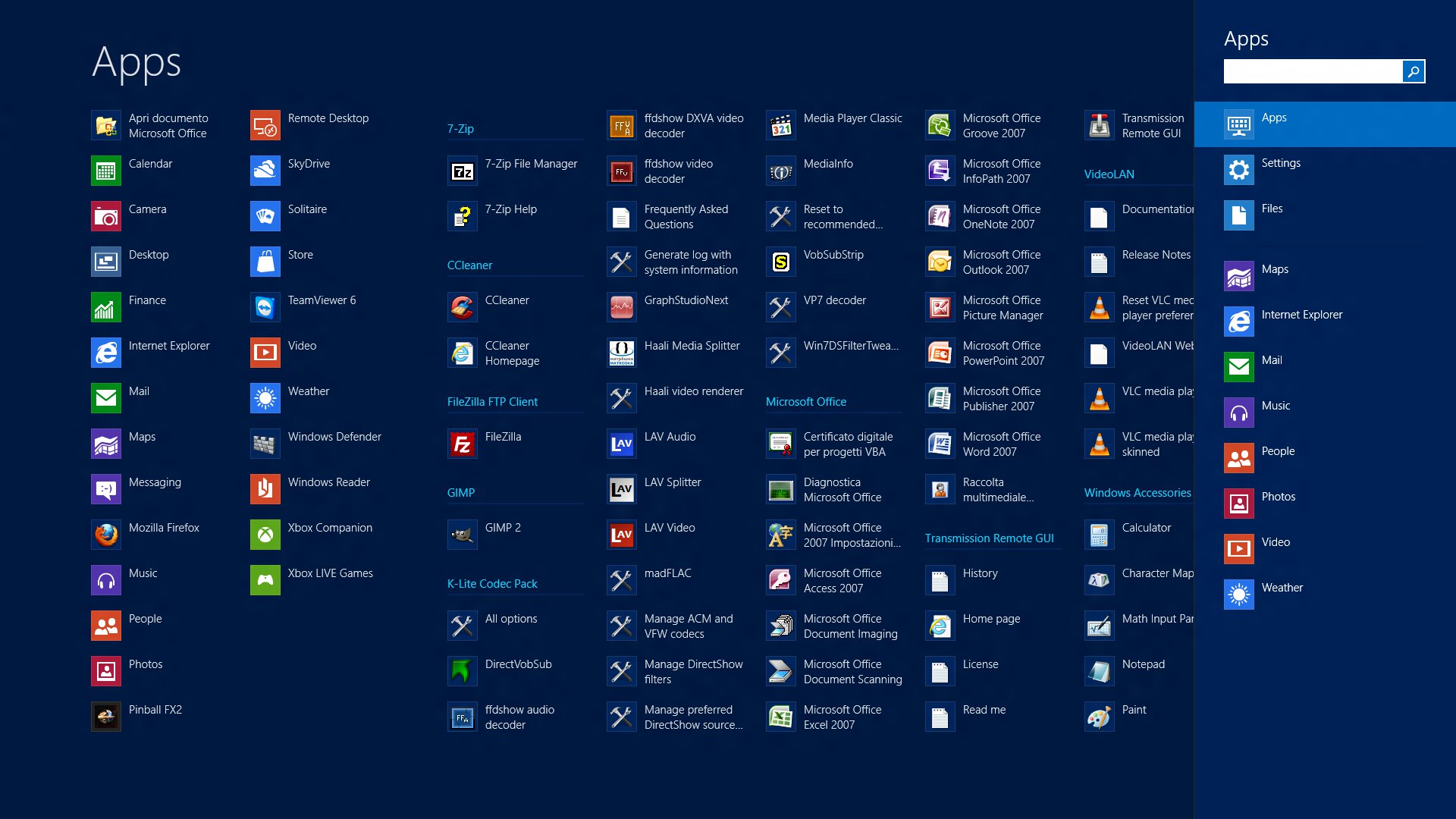1456x819 pixels.
Task: Open the Store app icon
Action: (265, 262)
